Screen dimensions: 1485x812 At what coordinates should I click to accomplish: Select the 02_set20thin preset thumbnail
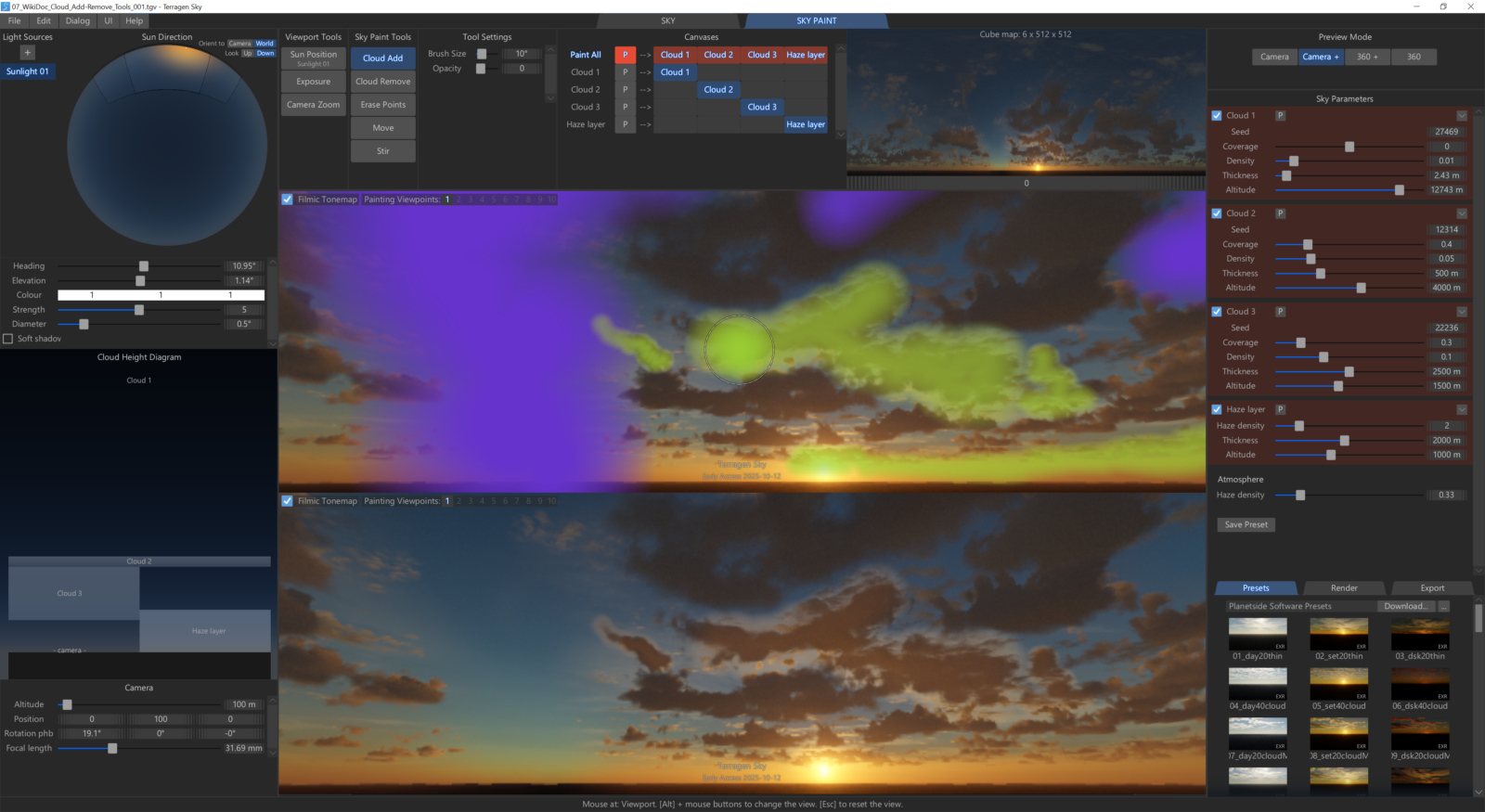[1338, 635]
